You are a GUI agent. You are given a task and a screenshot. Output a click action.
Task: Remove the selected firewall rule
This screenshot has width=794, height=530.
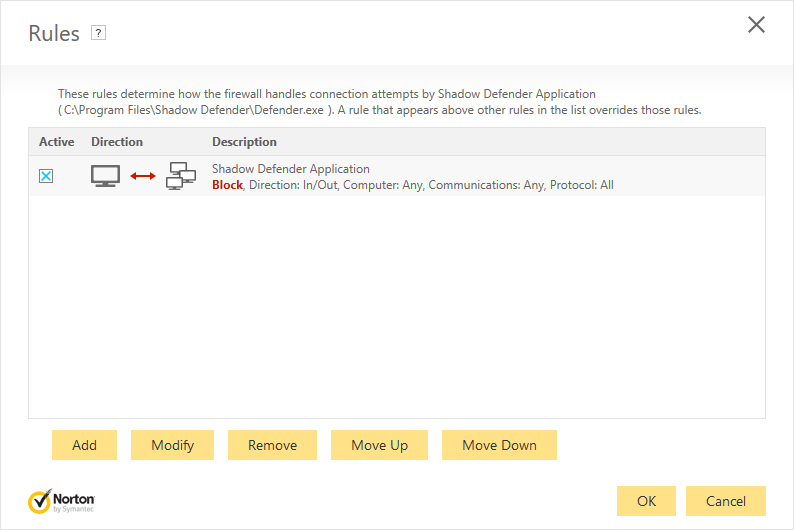pyautogui.click(x=272, y=445)
